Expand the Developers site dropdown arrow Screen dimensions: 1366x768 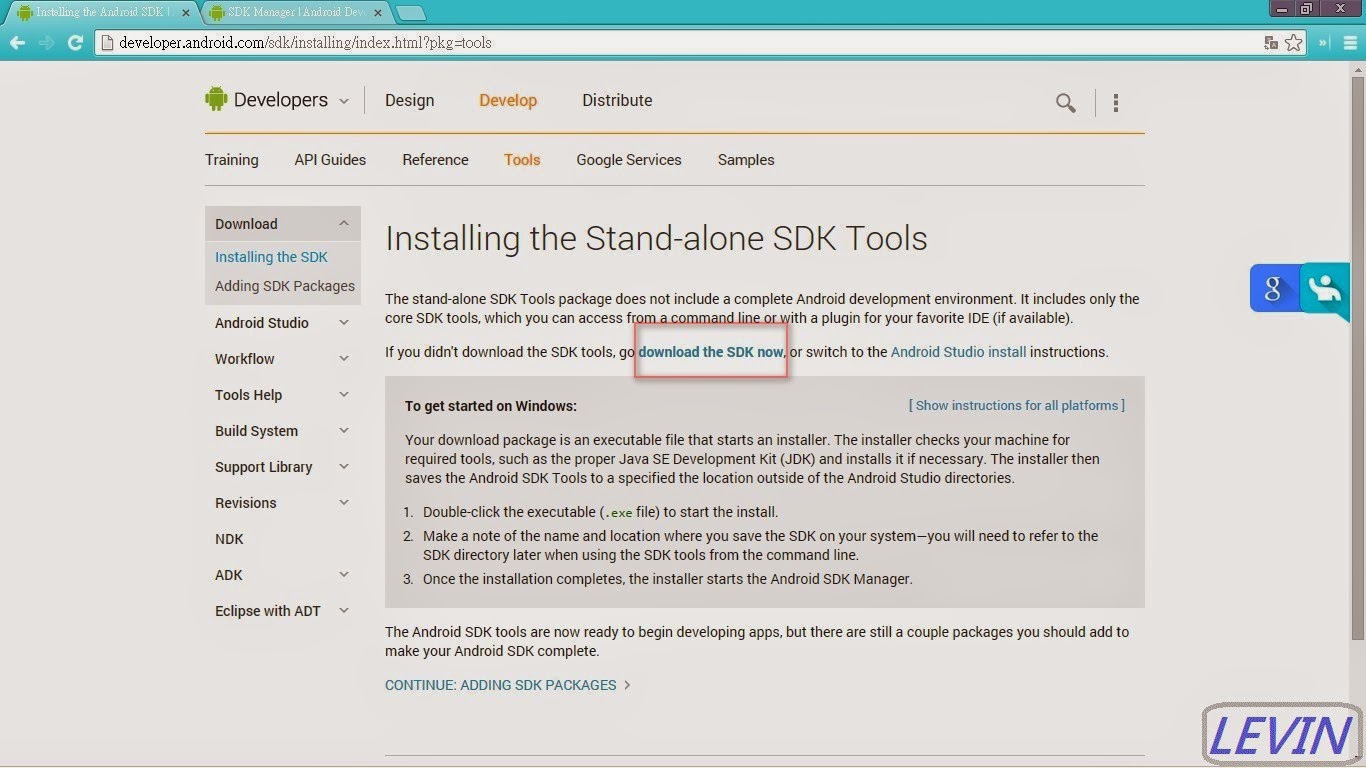[x=344, y=101]
